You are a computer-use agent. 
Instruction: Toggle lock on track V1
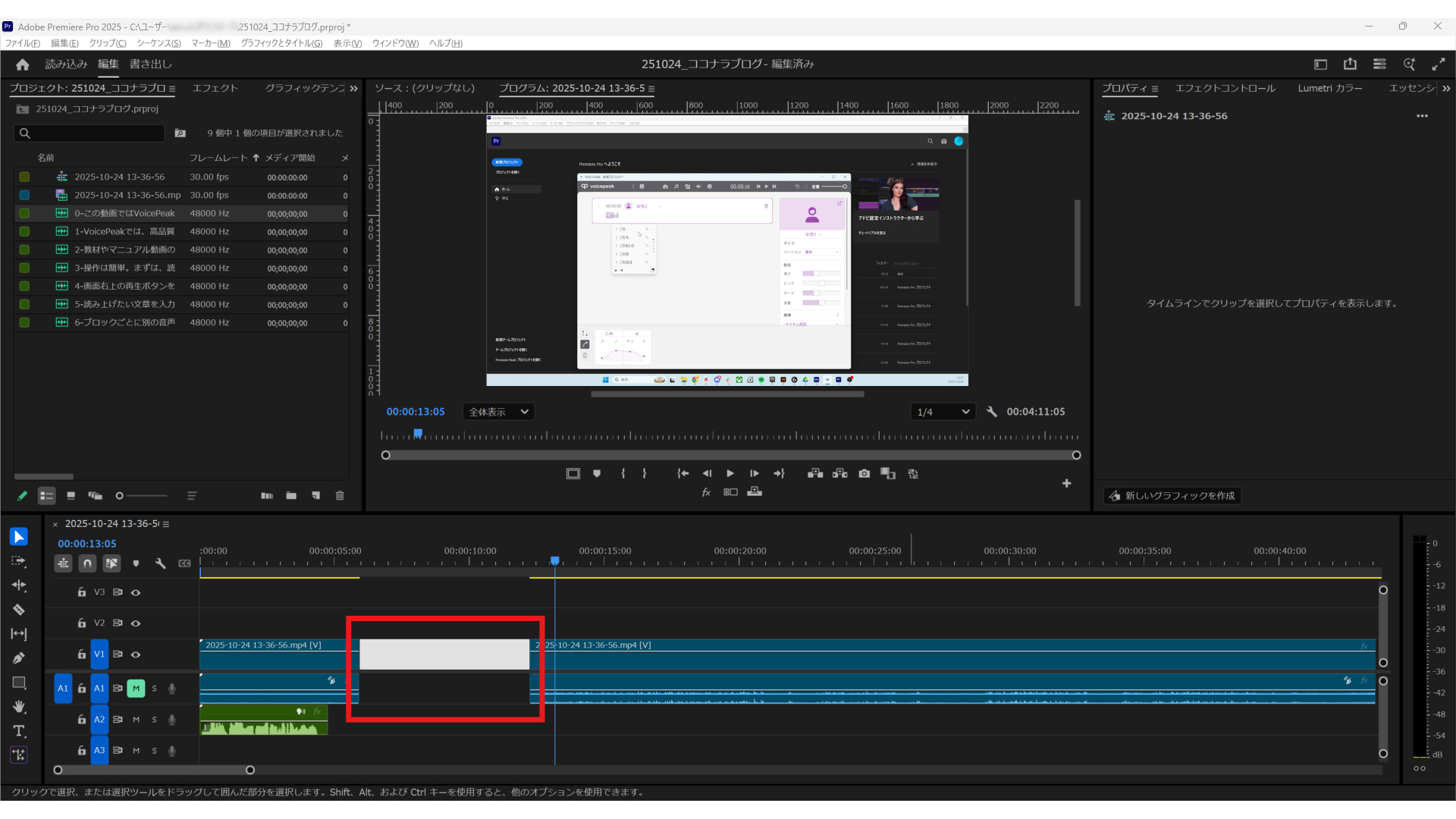tap(82, 654)
